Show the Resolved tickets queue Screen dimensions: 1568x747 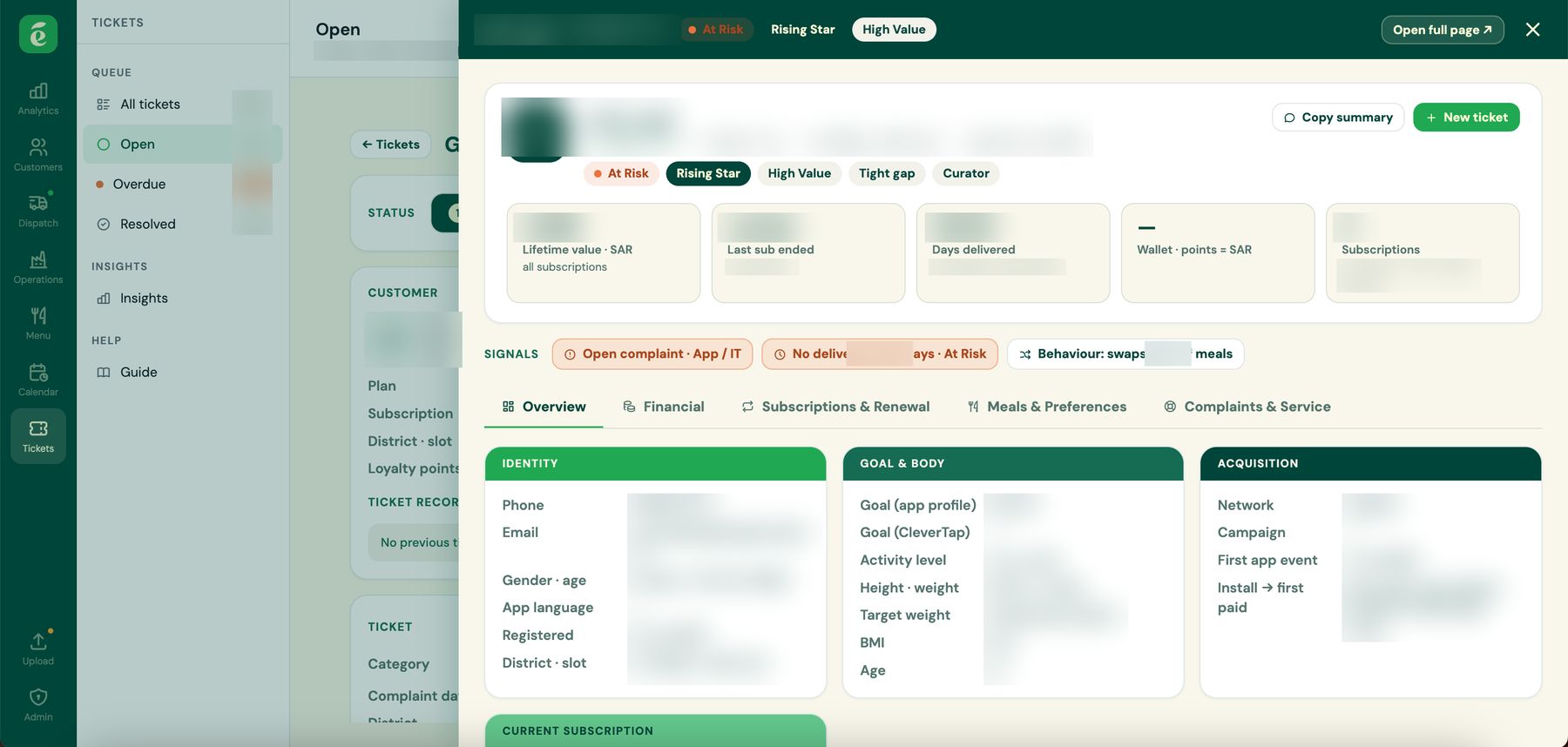click(x=183, y=225)
